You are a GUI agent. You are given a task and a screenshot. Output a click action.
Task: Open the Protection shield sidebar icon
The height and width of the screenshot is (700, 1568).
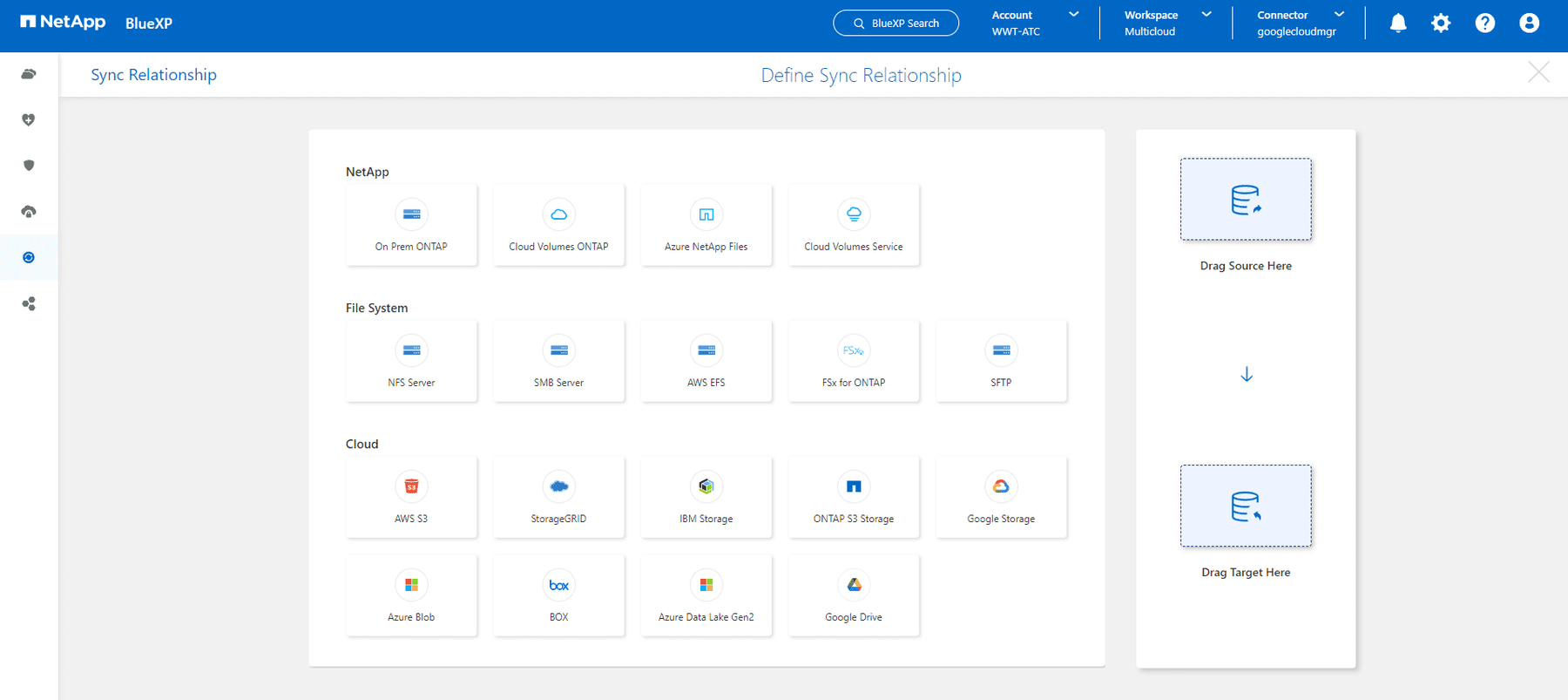[x=29, y=166]
